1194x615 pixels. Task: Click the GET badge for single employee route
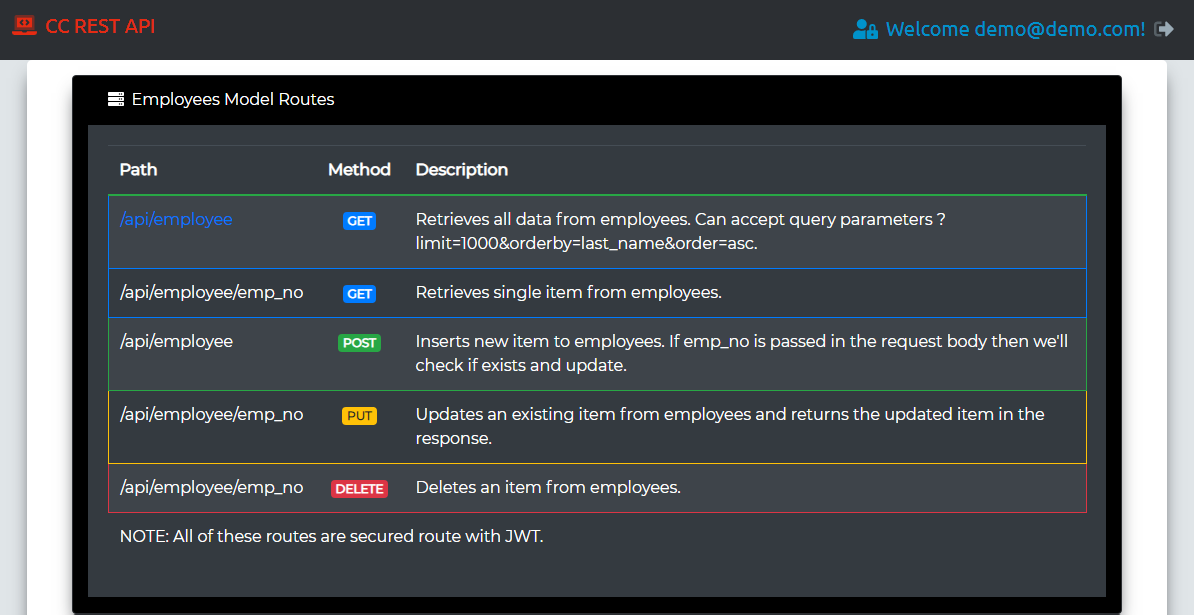pos(359,294)
